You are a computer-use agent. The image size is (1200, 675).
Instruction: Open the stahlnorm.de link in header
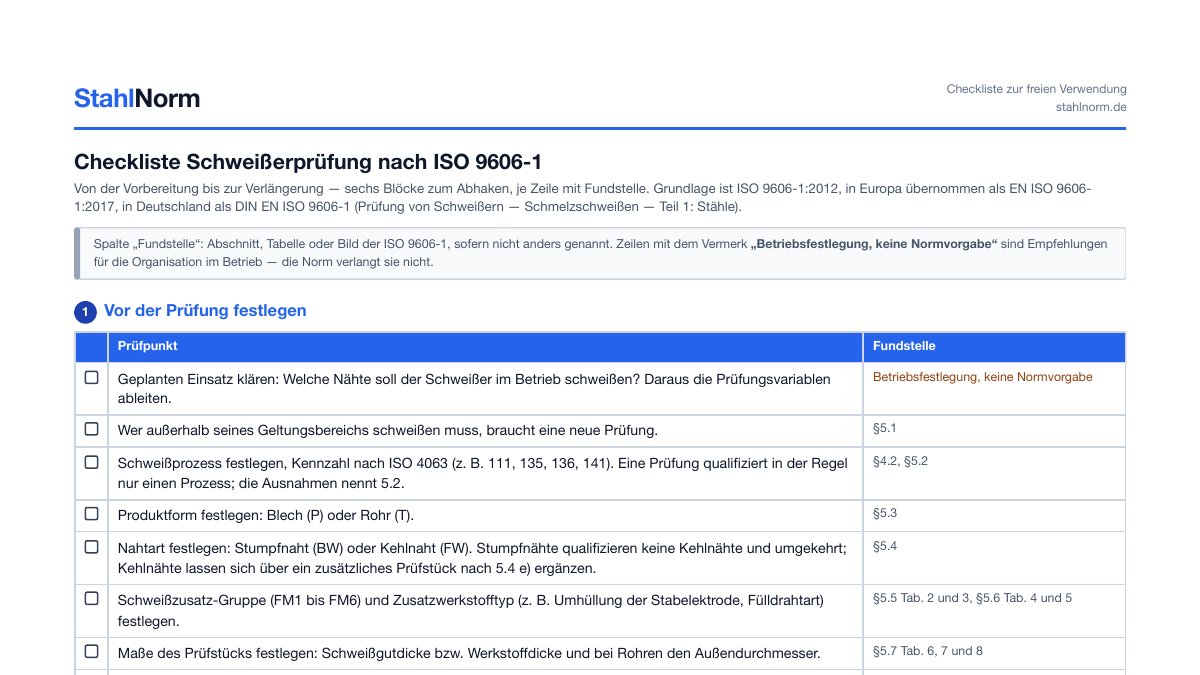pos(1091,107)
